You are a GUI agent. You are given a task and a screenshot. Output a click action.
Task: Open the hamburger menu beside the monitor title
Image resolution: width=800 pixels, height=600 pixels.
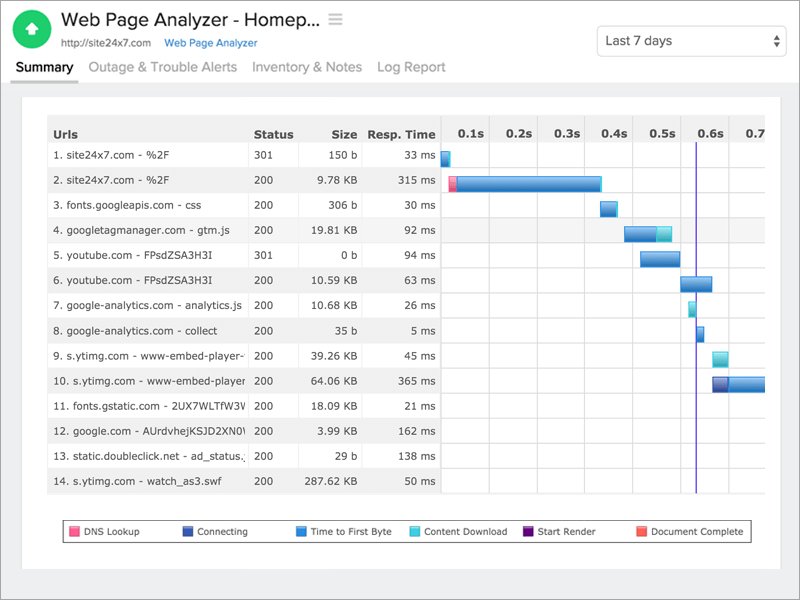pos(335,19)
